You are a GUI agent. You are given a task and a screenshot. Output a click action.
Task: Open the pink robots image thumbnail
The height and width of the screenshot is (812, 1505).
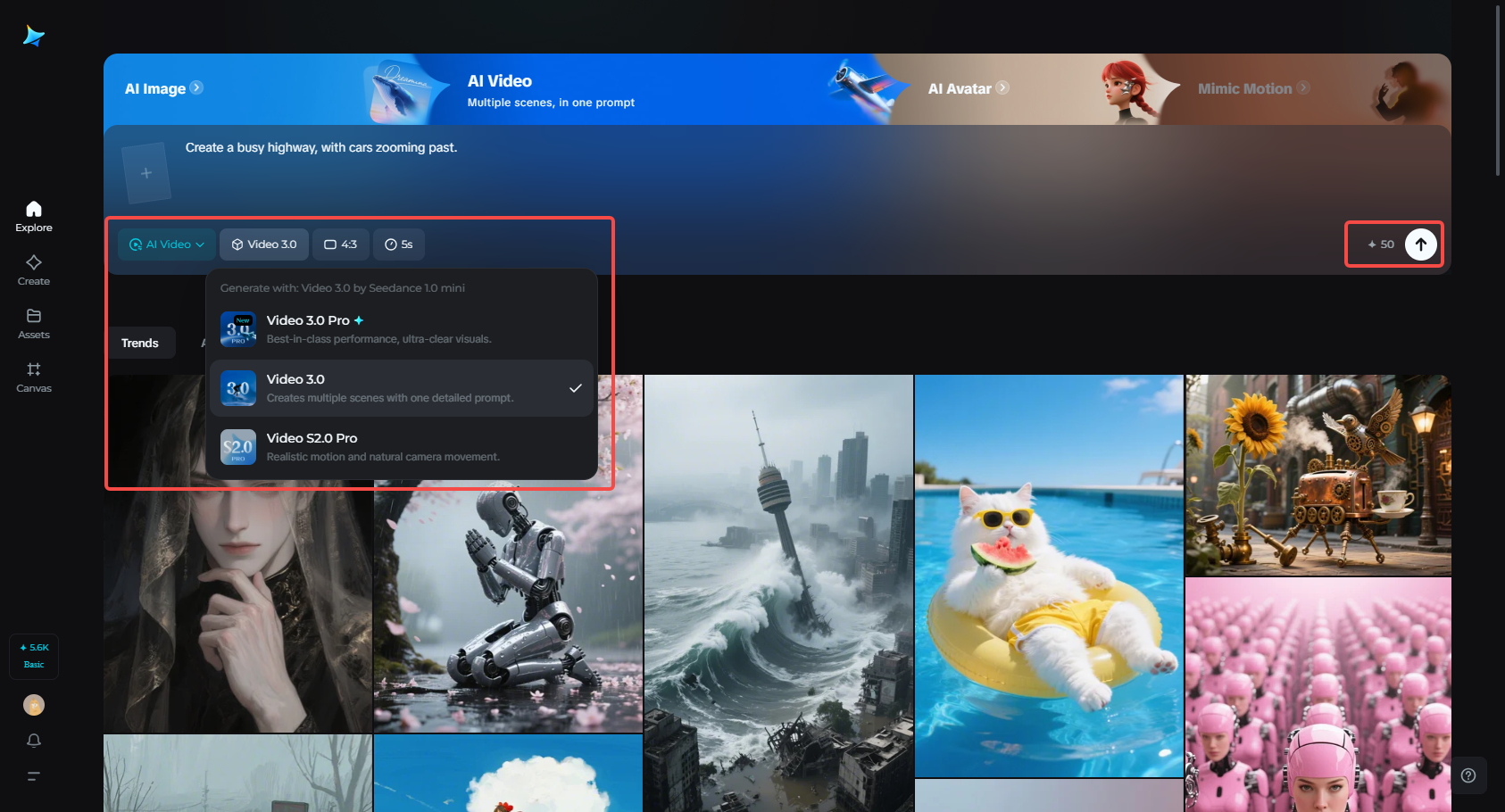coord(1318,695)
